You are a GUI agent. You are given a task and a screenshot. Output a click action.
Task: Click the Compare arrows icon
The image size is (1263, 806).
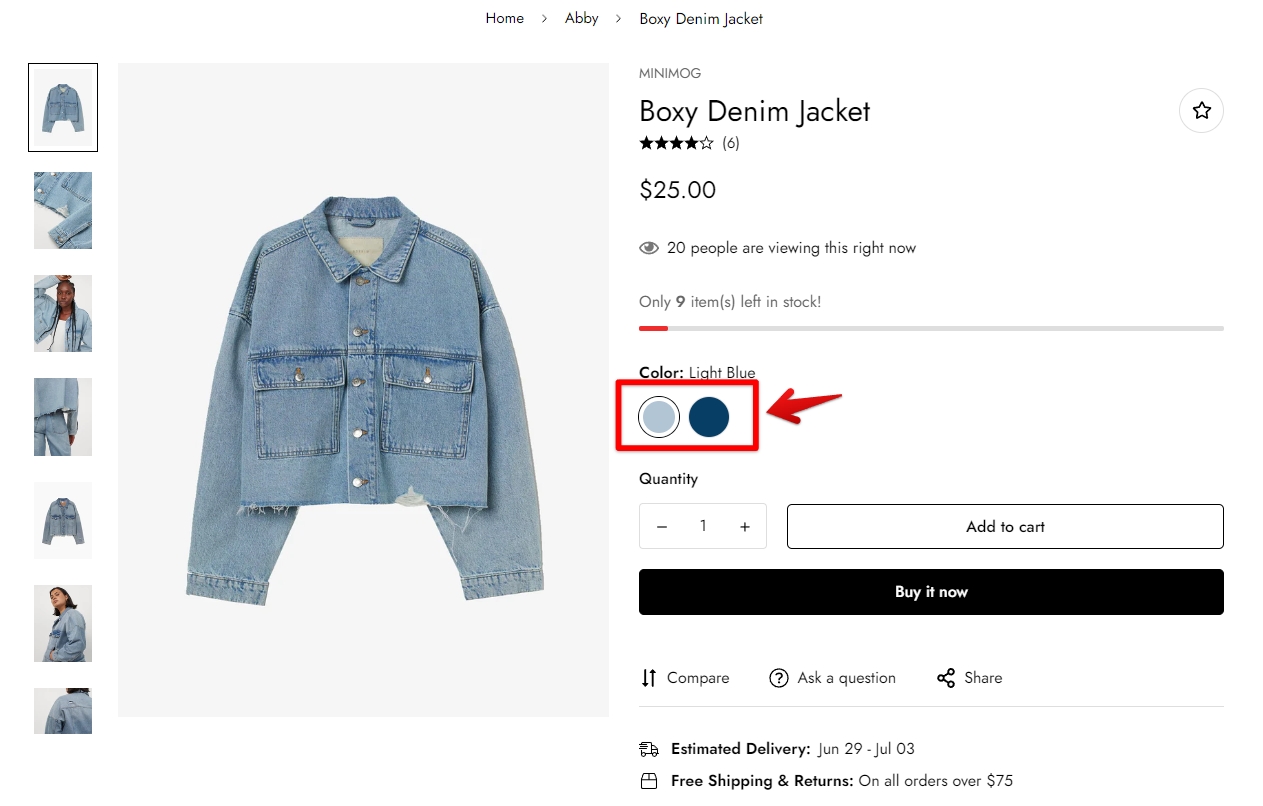pos(649,678)
